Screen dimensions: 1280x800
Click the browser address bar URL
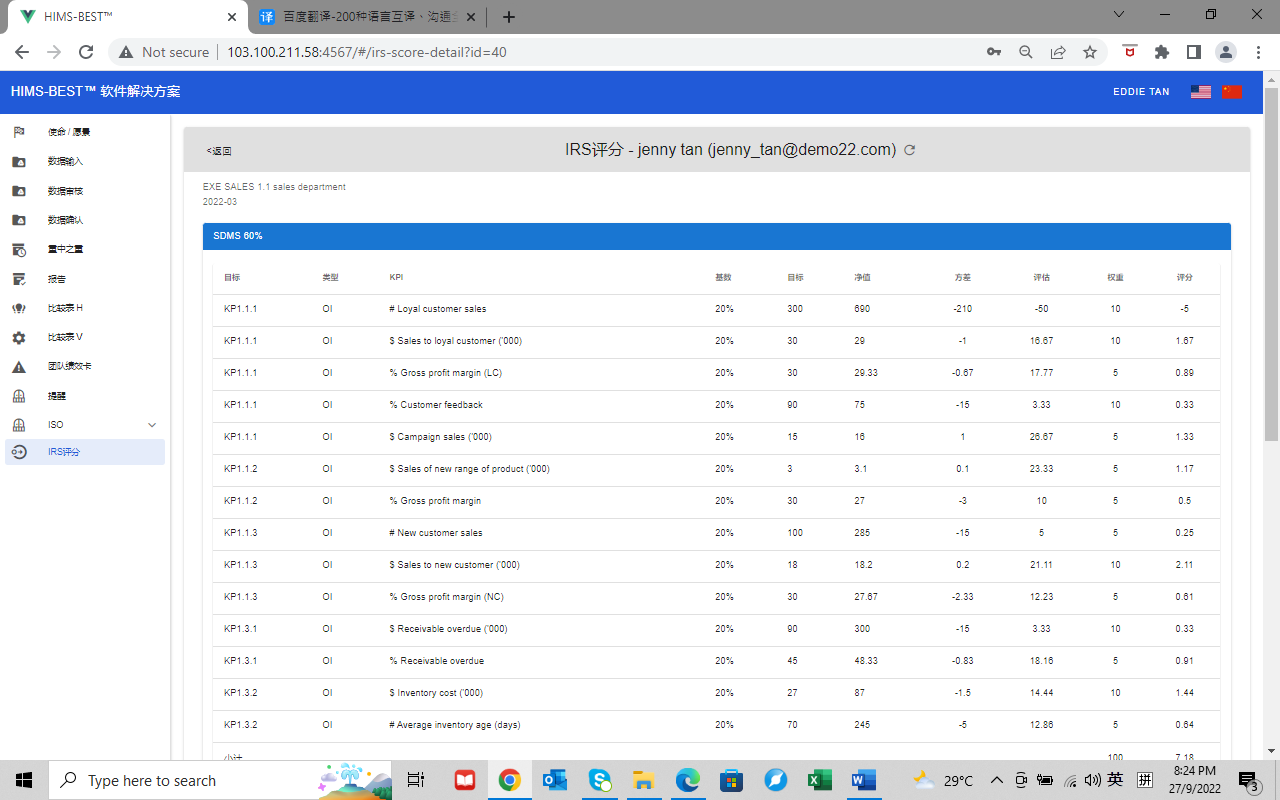coord(367,52)
